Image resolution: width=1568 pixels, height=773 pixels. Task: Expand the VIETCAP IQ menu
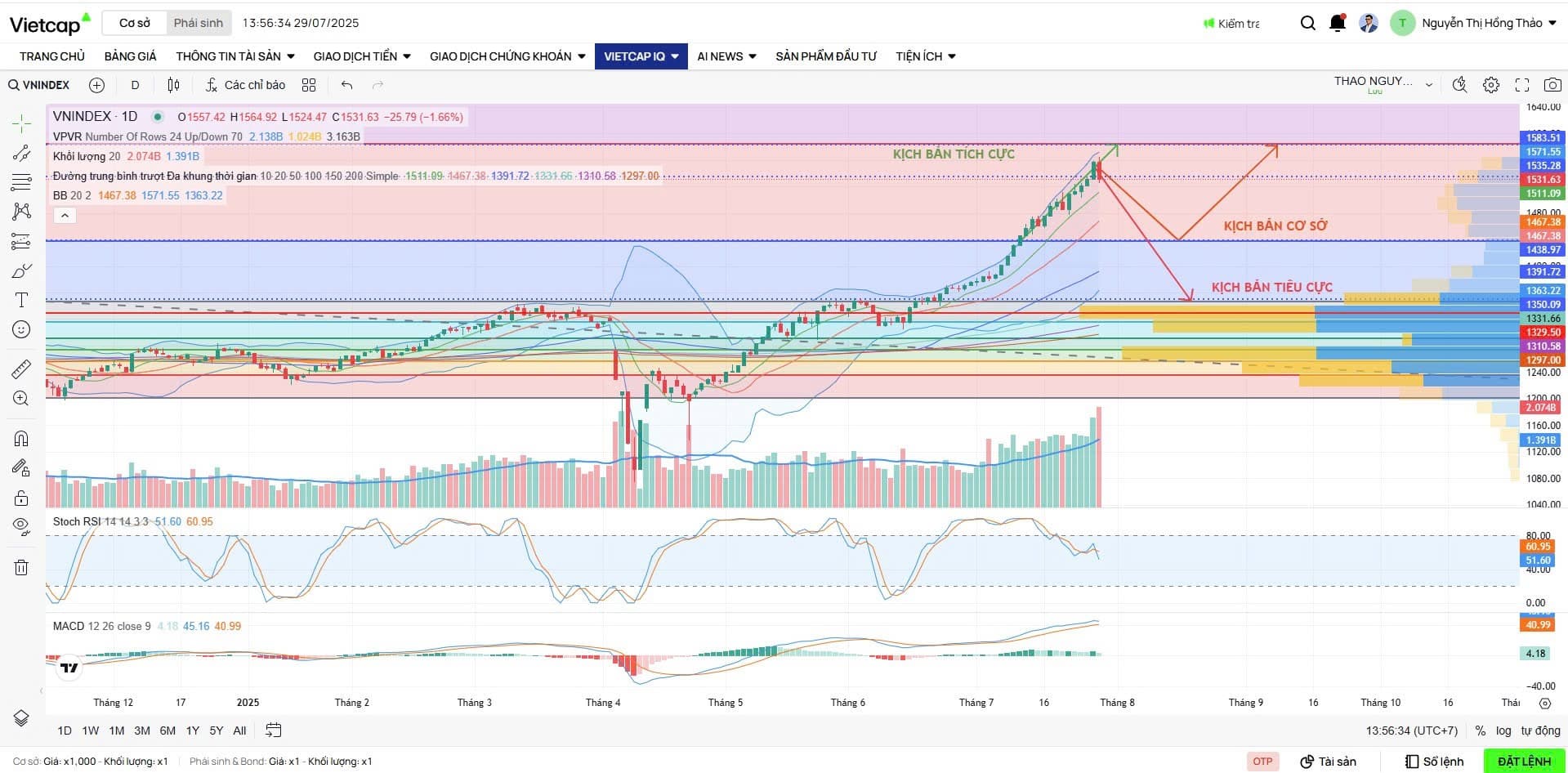(x=641, y=56)
